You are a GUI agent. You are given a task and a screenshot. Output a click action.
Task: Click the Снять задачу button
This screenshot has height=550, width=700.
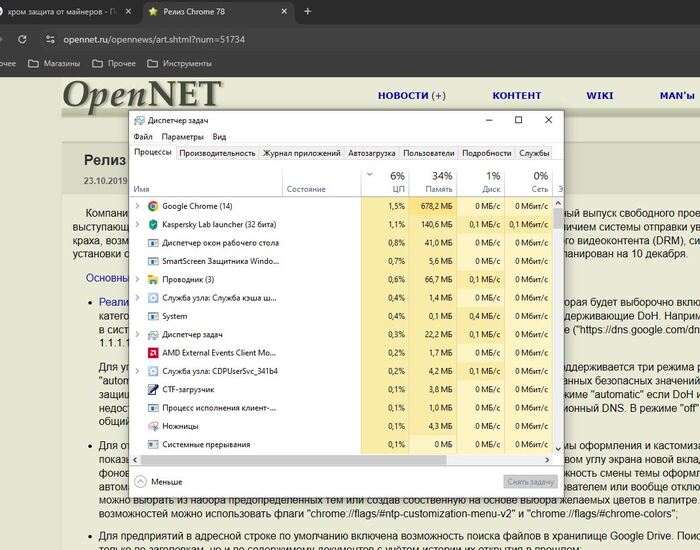click(x=529, y=481)
